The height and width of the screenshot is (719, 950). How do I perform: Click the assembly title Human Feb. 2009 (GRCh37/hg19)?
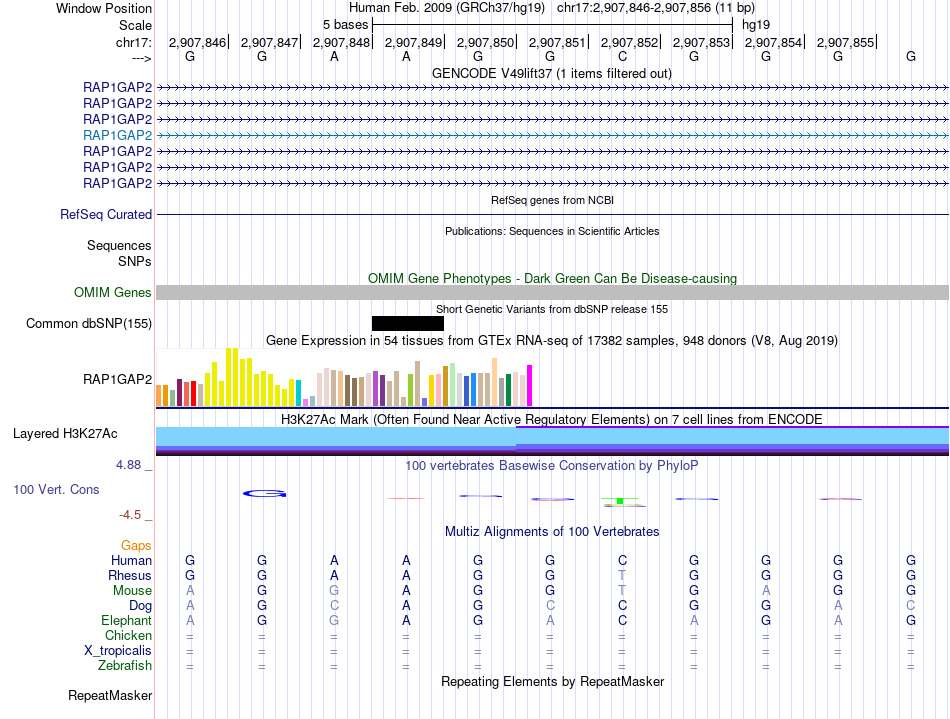click(x=447, y=8)
